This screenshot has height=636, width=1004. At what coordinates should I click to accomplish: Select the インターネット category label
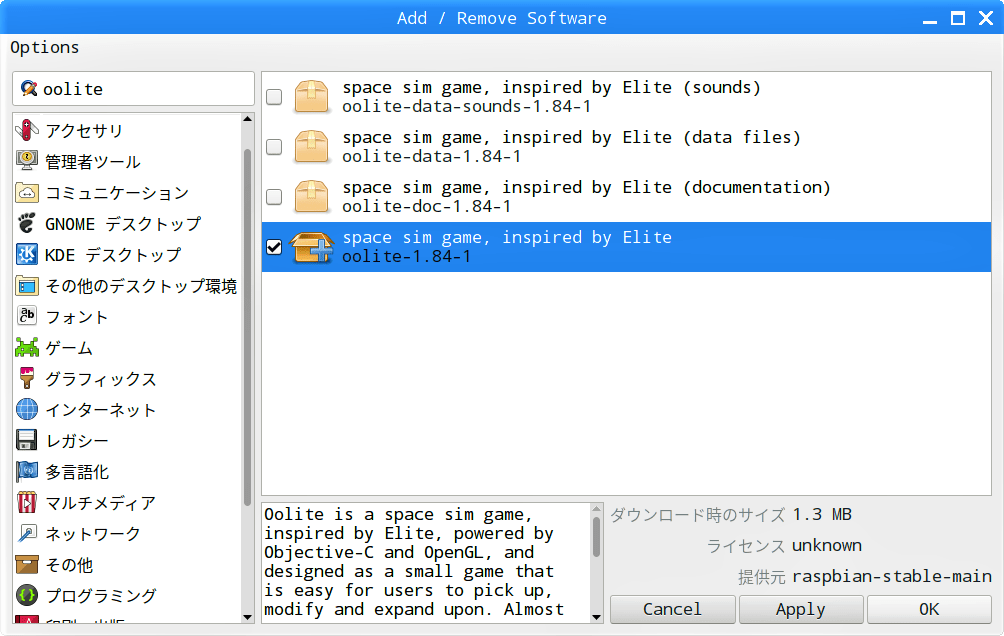coord(101,410)
